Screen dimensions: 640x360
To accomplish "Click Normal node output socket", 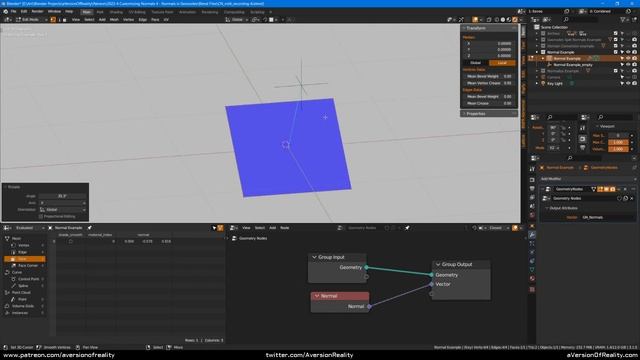I will tap(369, 306).
